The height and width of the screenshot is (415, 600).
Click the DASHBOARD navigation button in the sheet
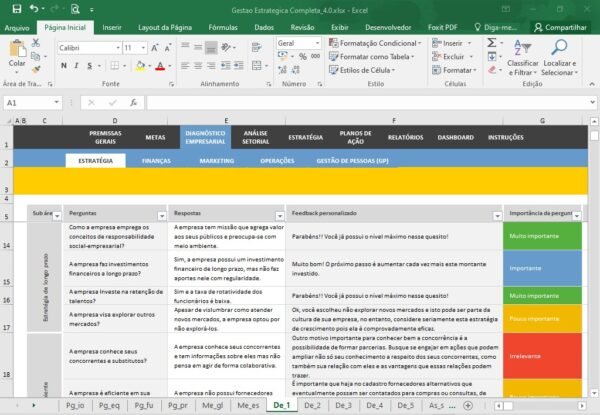pyautogui.click(x=455, y=137)
